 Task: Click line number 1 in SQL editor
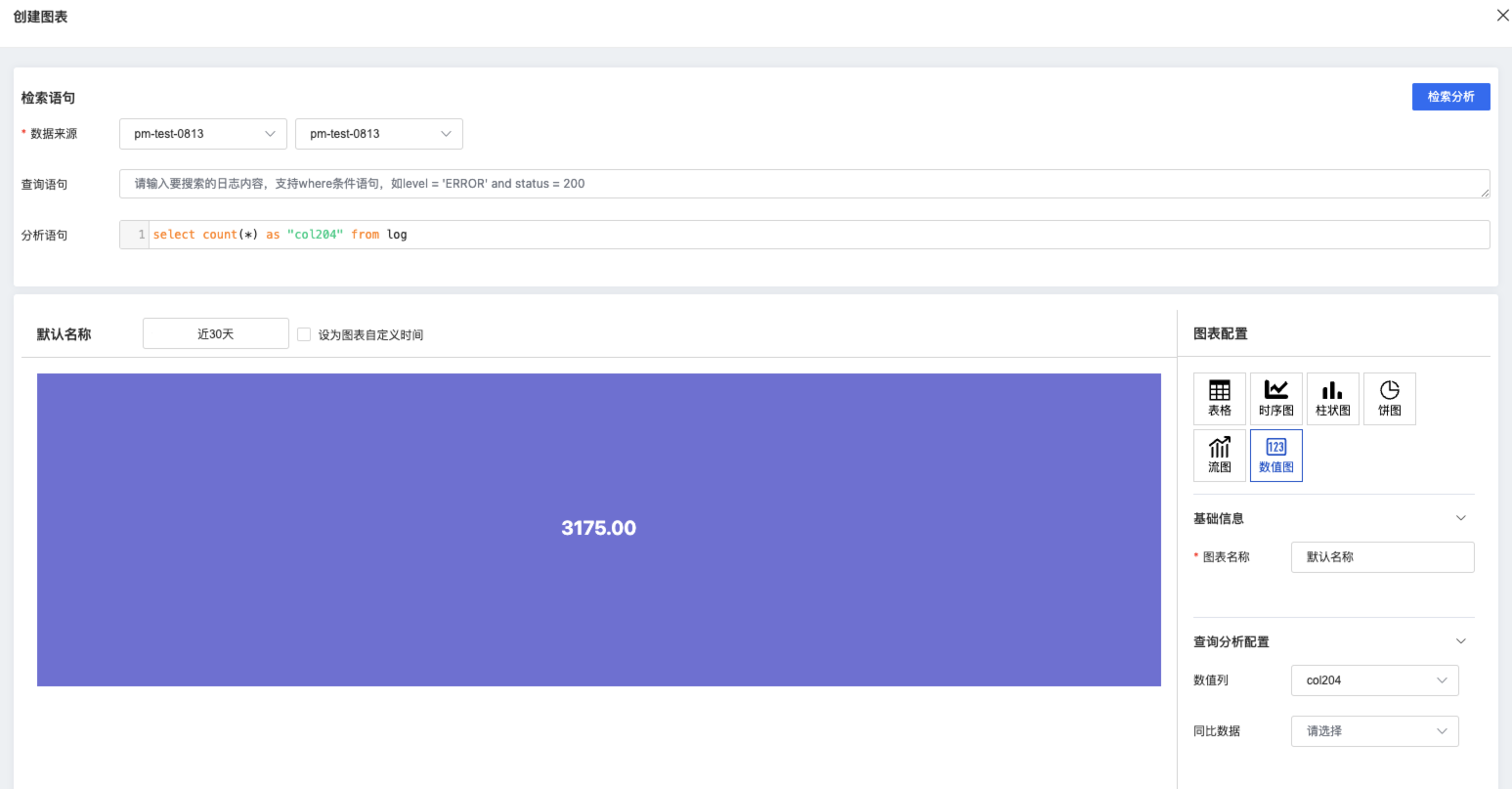(x=142, y=235)
